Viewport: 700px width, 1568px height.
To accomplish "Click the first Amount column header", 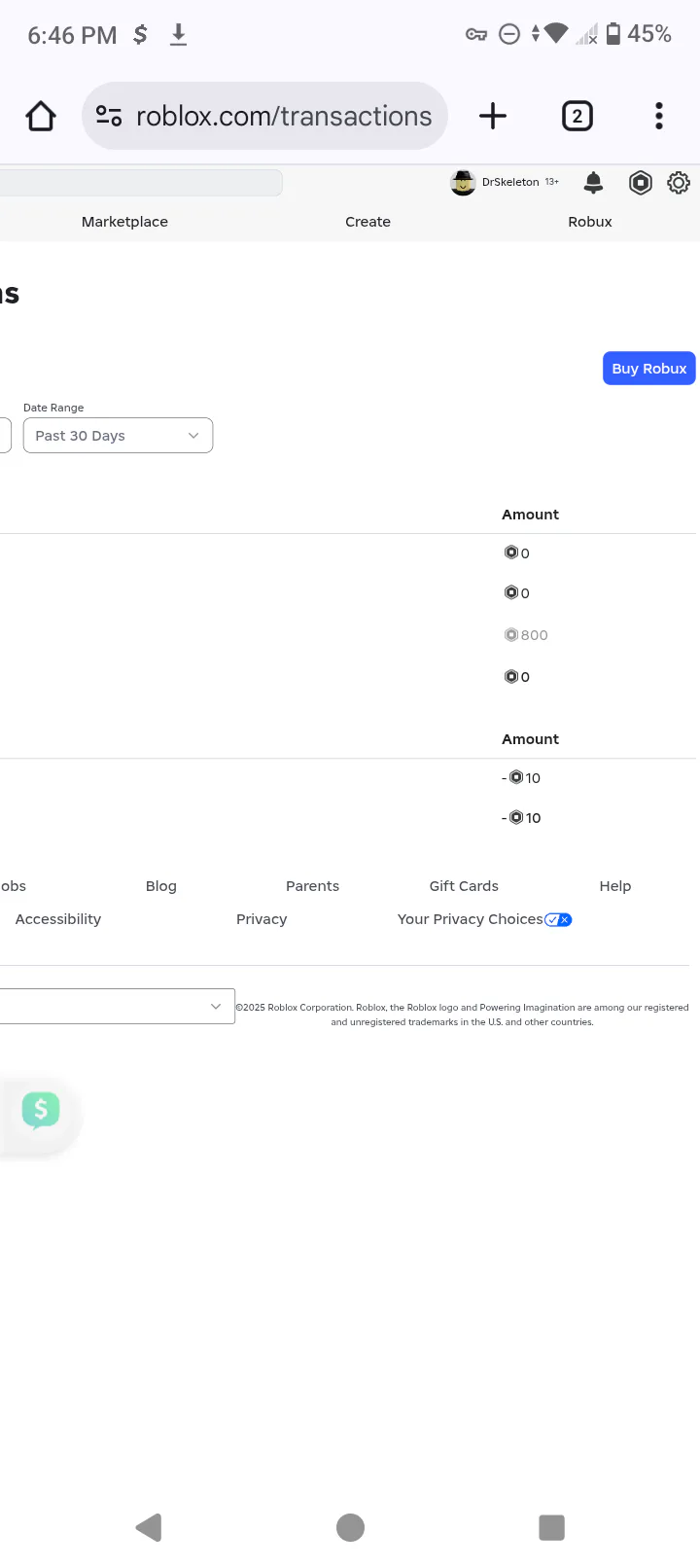I will click(530, 515).
